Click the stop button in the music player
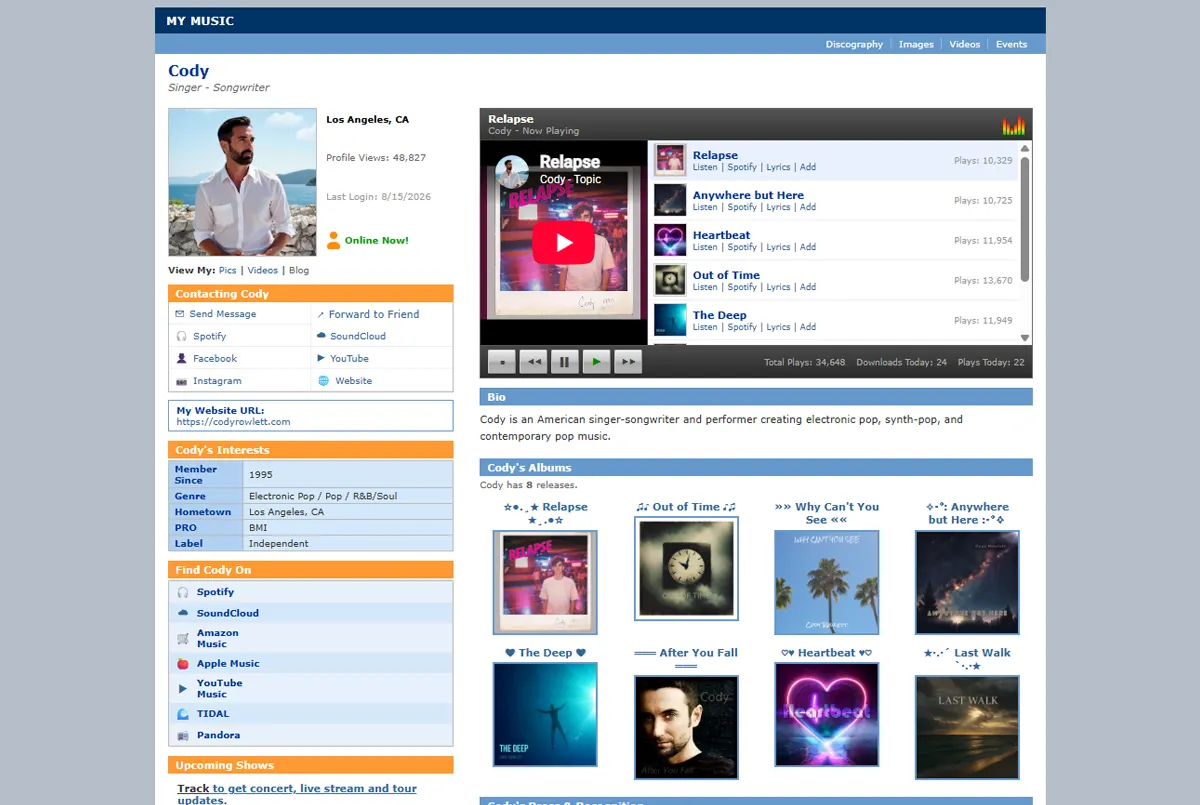The height and width of the screenshot is (805, 1200). tap(502, 362)
